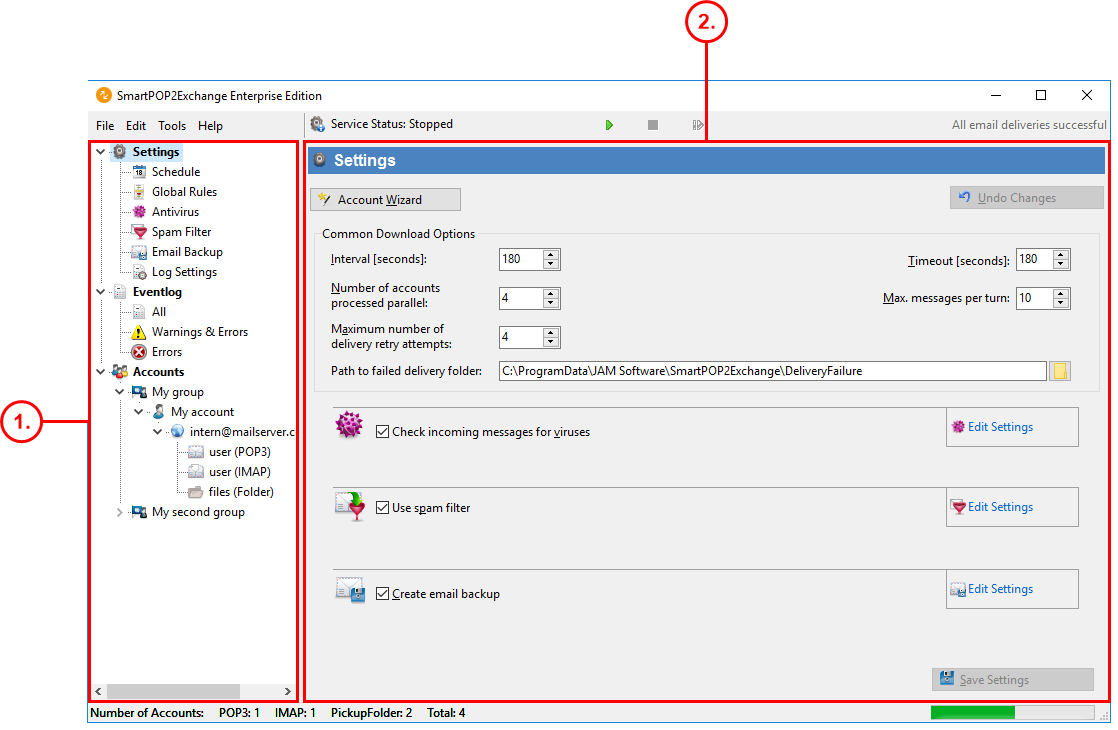Collapse the Settings tree node
This screenshot has width=1118, height=730.
pyautogui.click(x=101, y=152)
